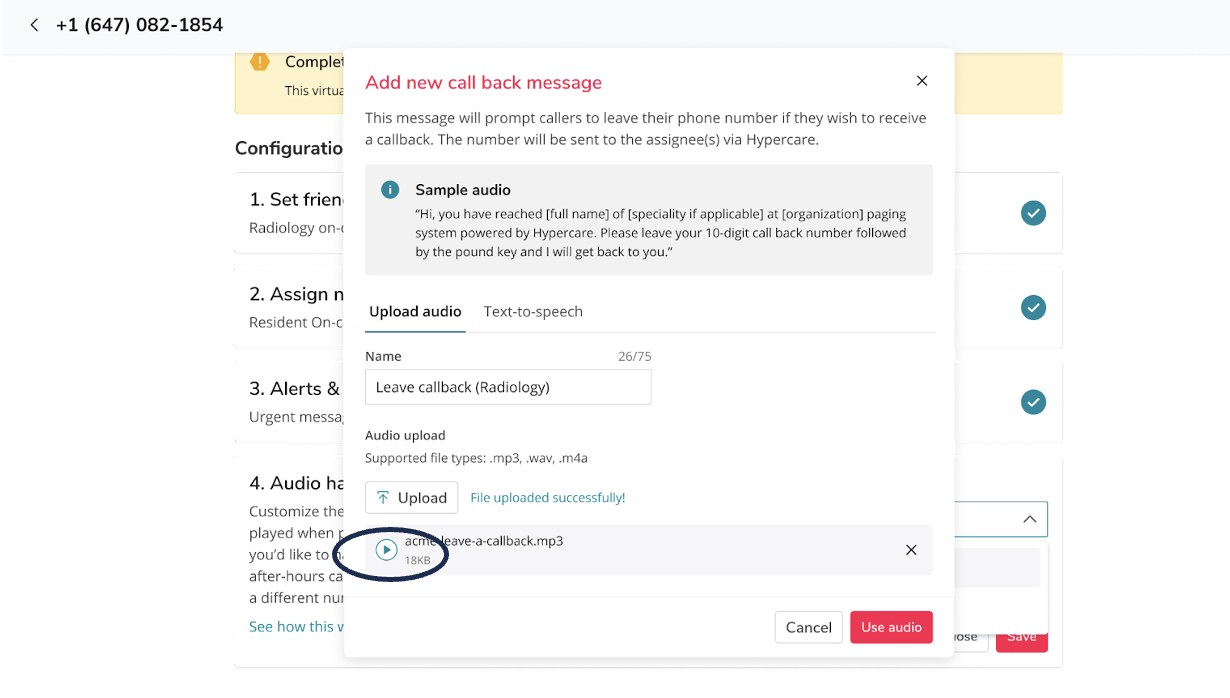The image size is (1230, 698).
Task: Select the Upload audio tab
Action: 415,311
